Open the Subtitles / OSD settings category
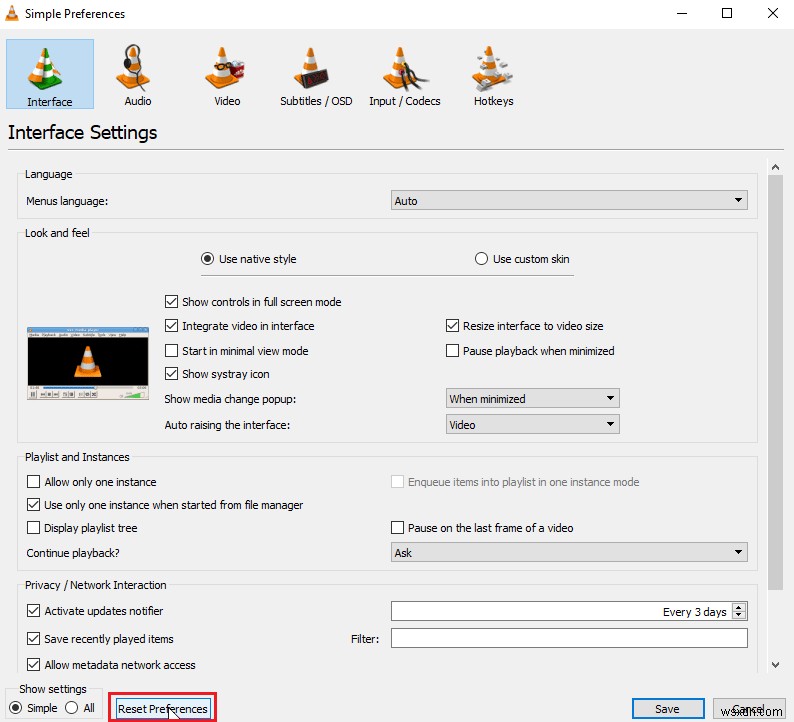This screenshot has height=722, width=794. 316,74
